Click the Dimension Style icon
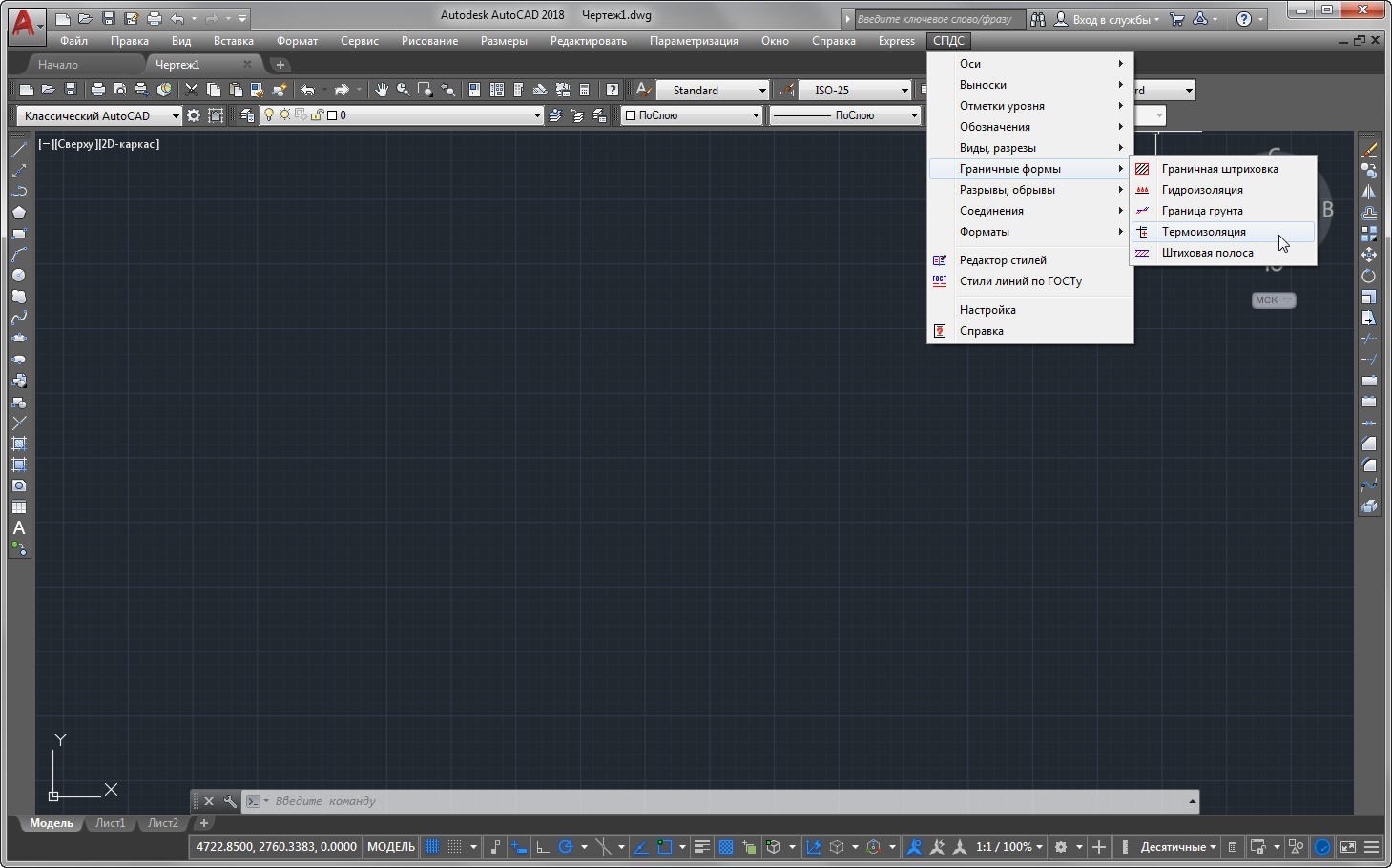This screenshot has height=868, width=1392. (x=785, y=90)
